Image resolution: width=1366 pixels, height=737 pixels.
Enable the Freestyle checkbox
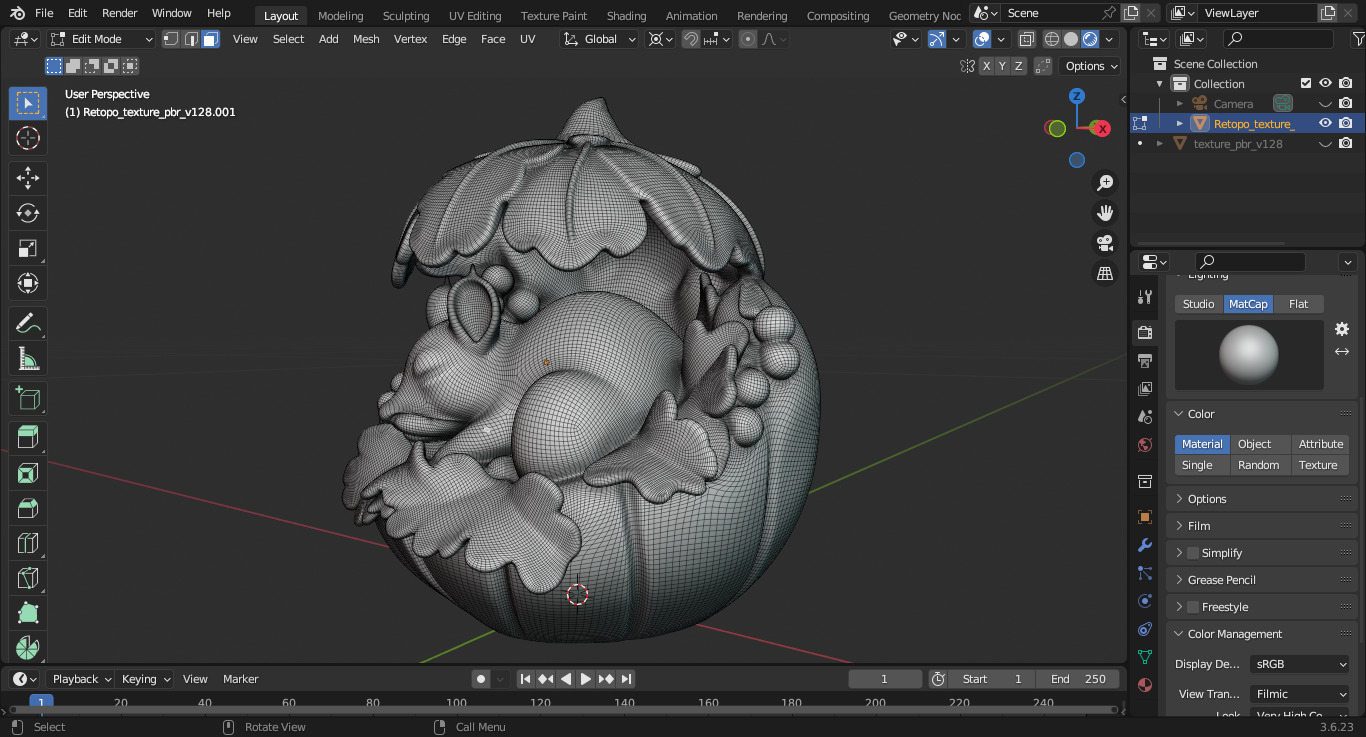pyautogui.click(x=1193, y=607)
